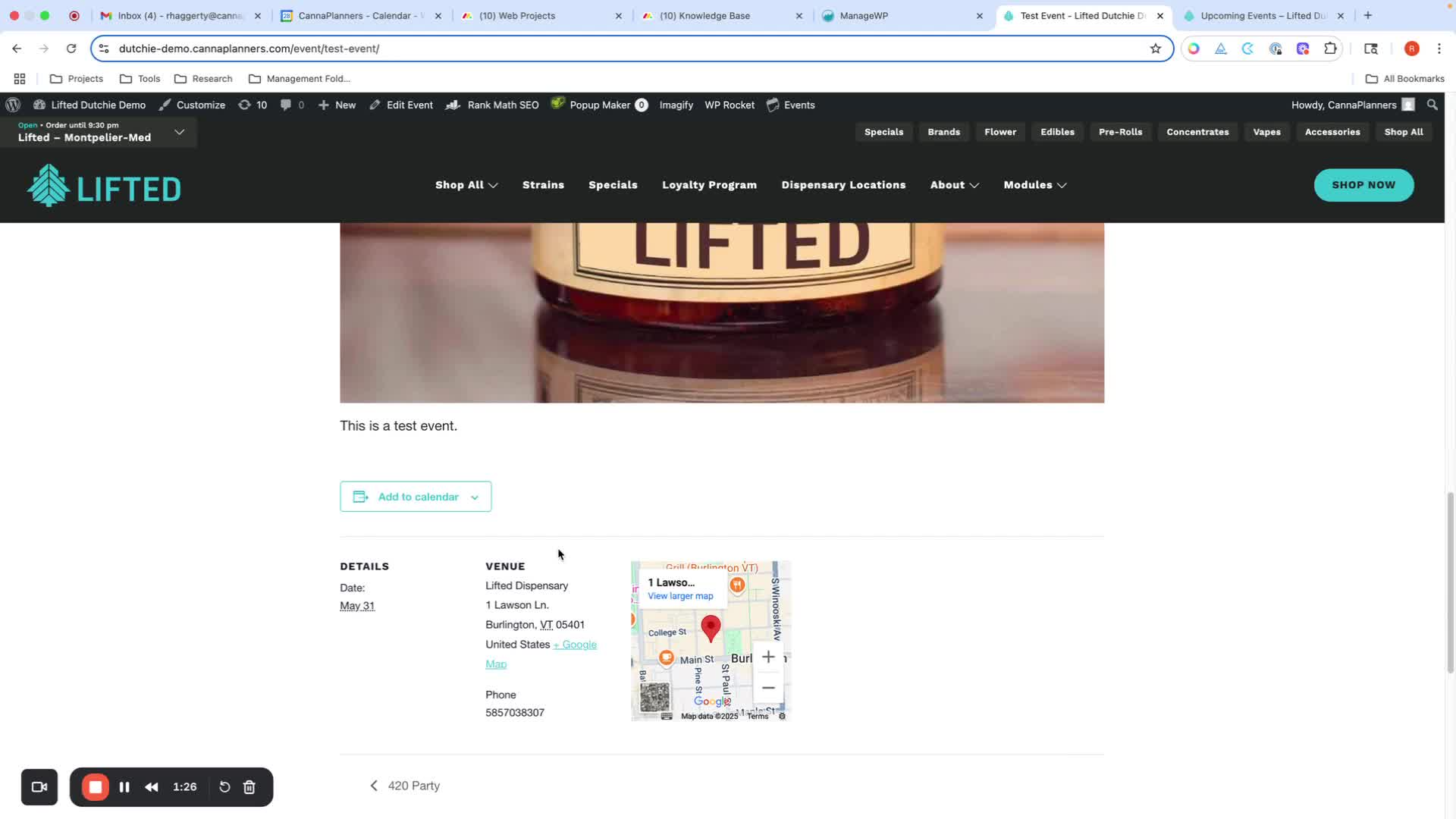Click the WordPress logo in admin bar
The width and height of the screenshot is (1456, 819).
(13, 105)
